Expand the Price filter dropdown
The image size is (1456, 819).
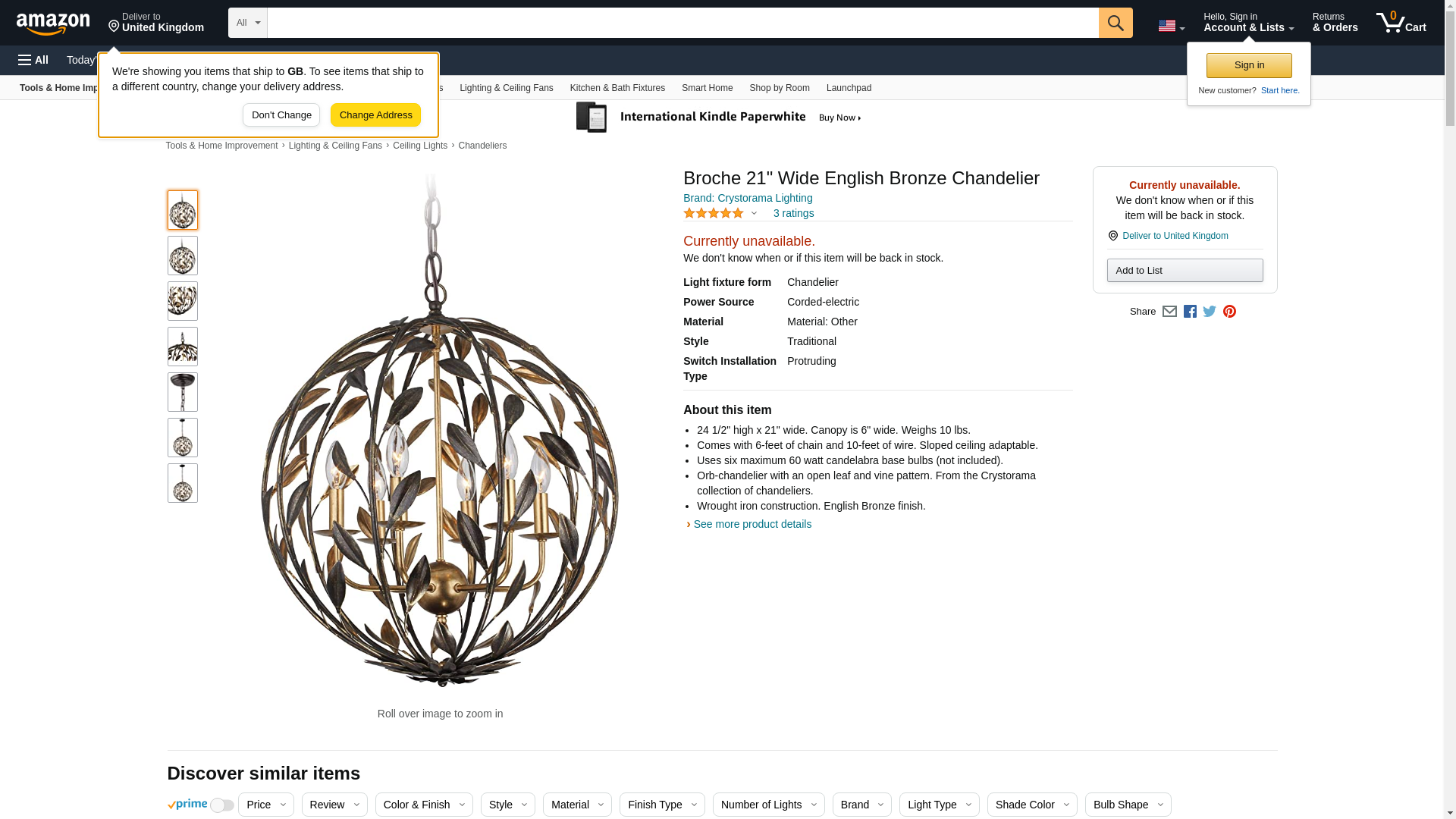265,805
